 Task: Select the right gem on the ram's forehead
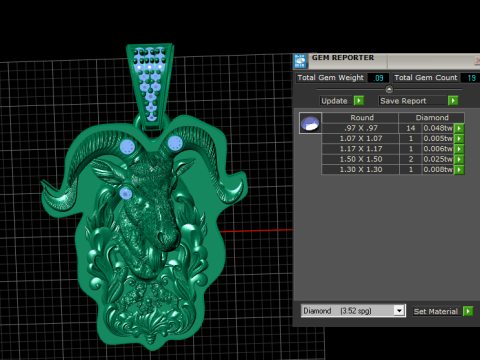tap(175, 143)
